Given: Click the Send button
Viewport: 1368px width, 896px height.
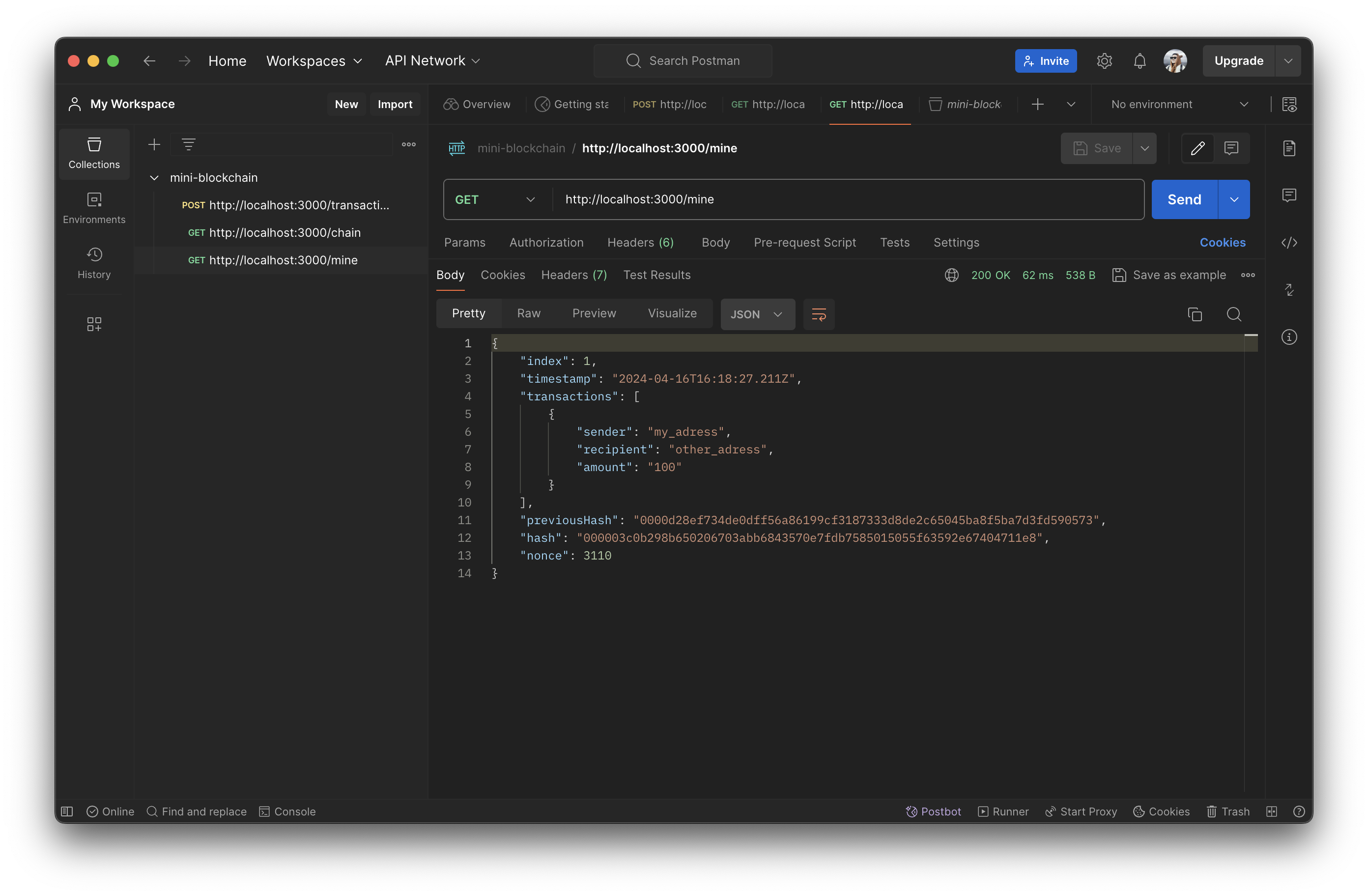Looking at the screenshot, I should click(1184, 199).
